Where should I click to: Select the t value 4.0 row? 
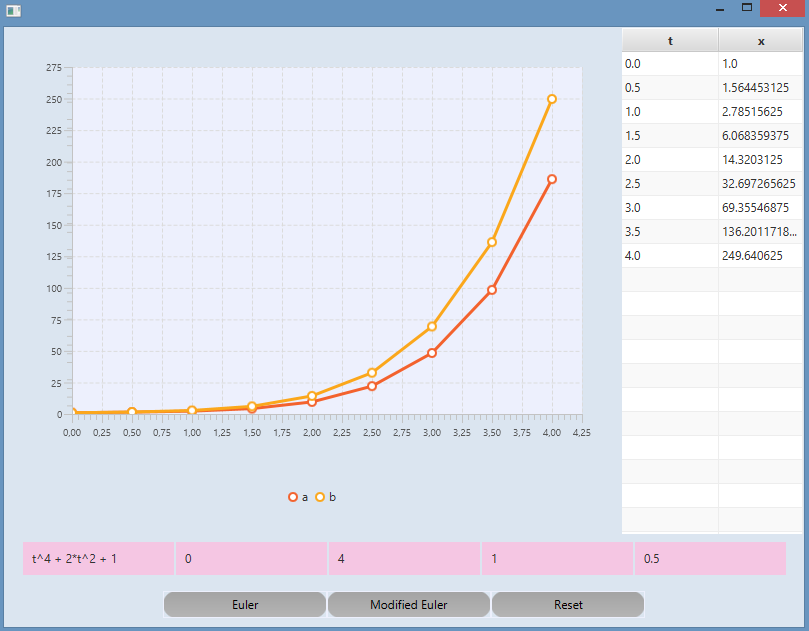[x=670, y=255]
